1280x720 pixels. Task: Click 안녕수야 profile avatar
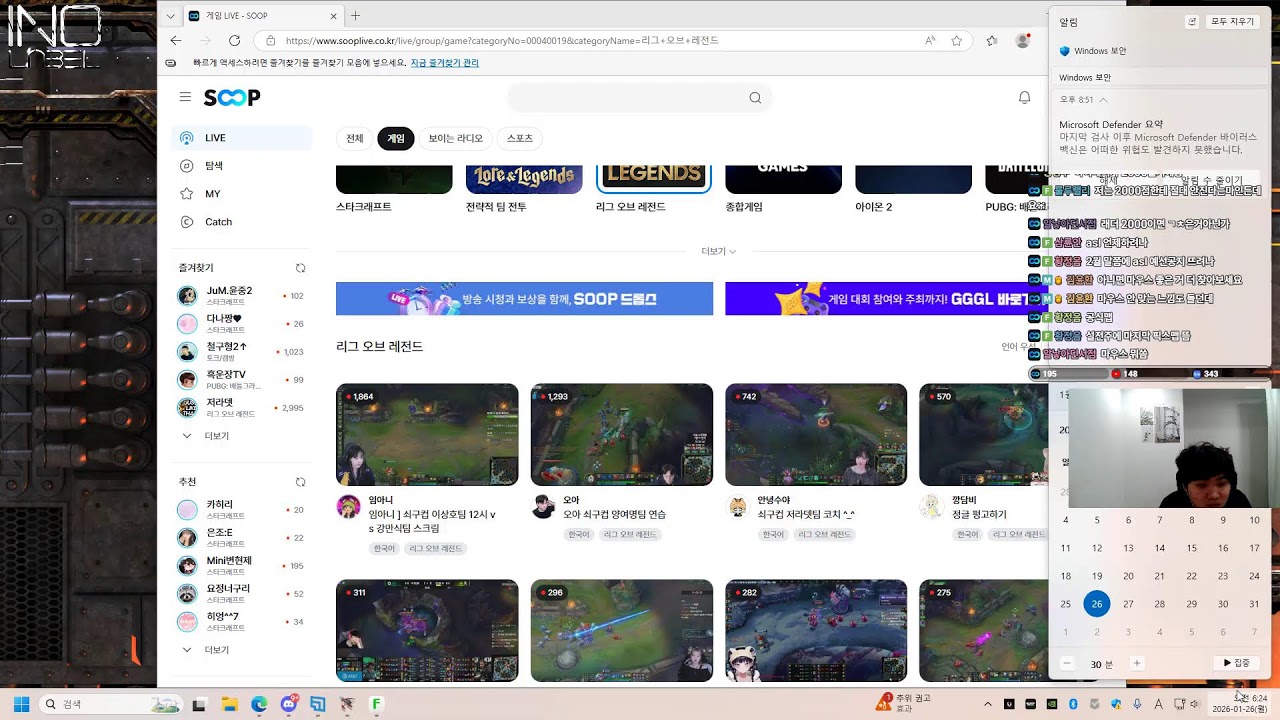(738, 506)
